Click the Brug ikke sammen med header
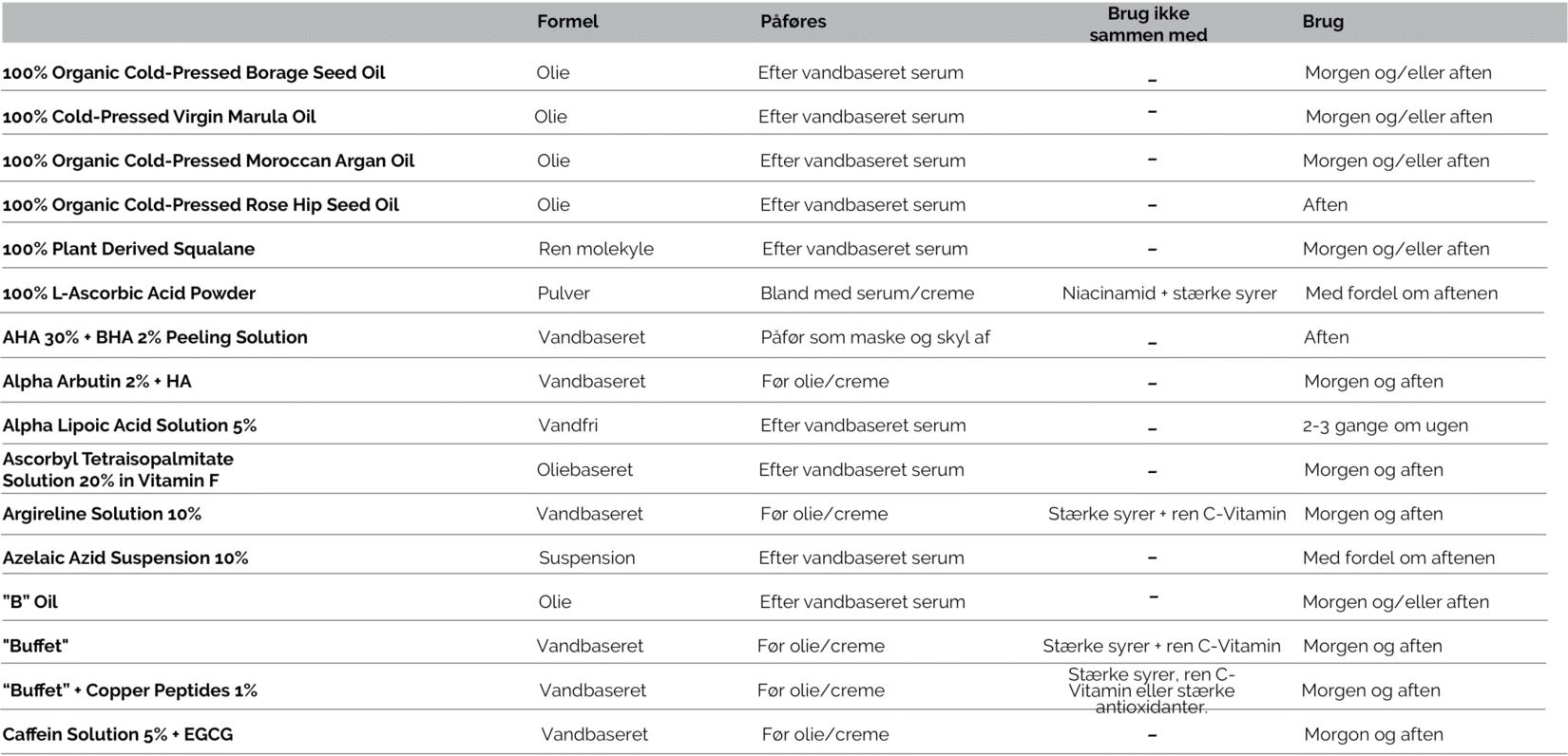1568x756 pixels. tap(1148, 25)
